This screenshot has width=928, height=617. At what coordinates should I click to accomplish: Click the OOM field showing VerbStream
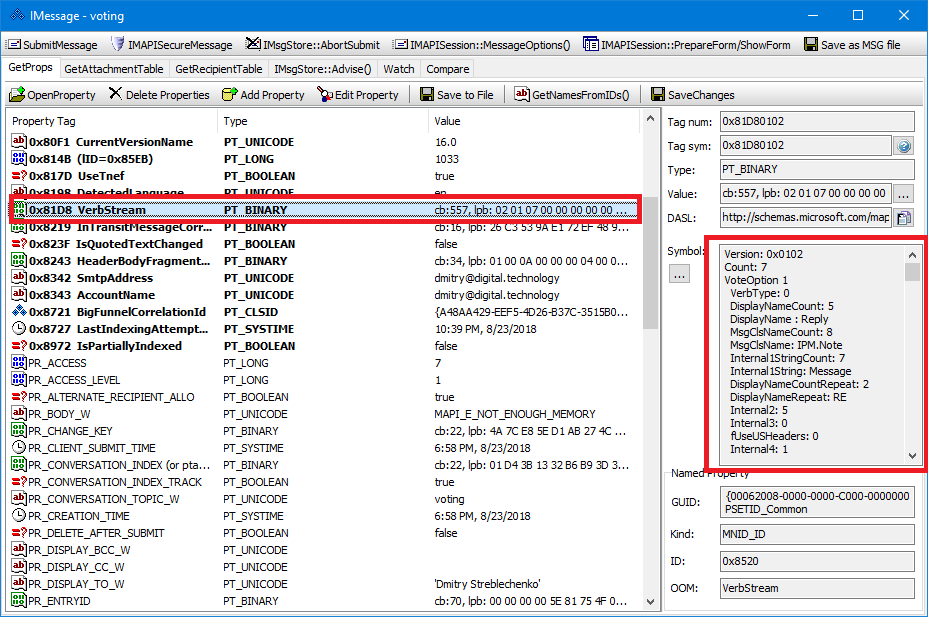817,588
